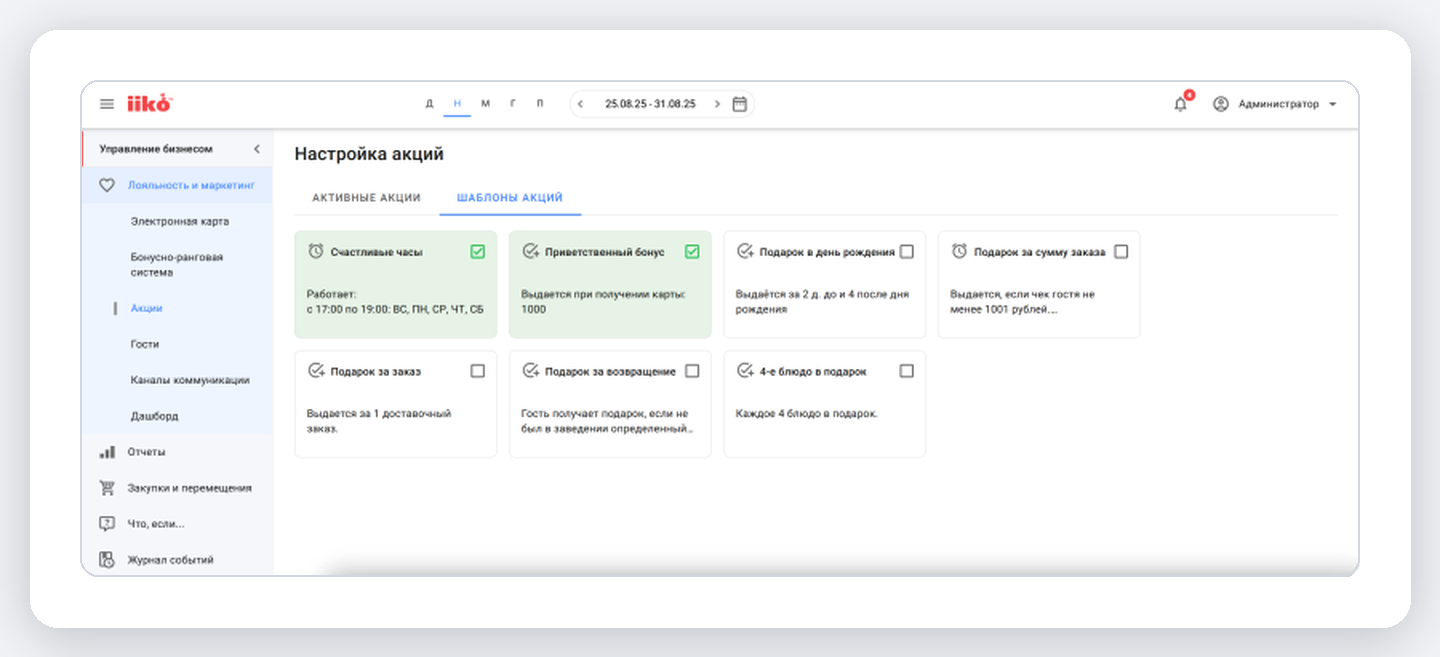Open the calendar date picker
This screenshot has height=657, width=1440.
pyautogui.click(x=740, y=104)
